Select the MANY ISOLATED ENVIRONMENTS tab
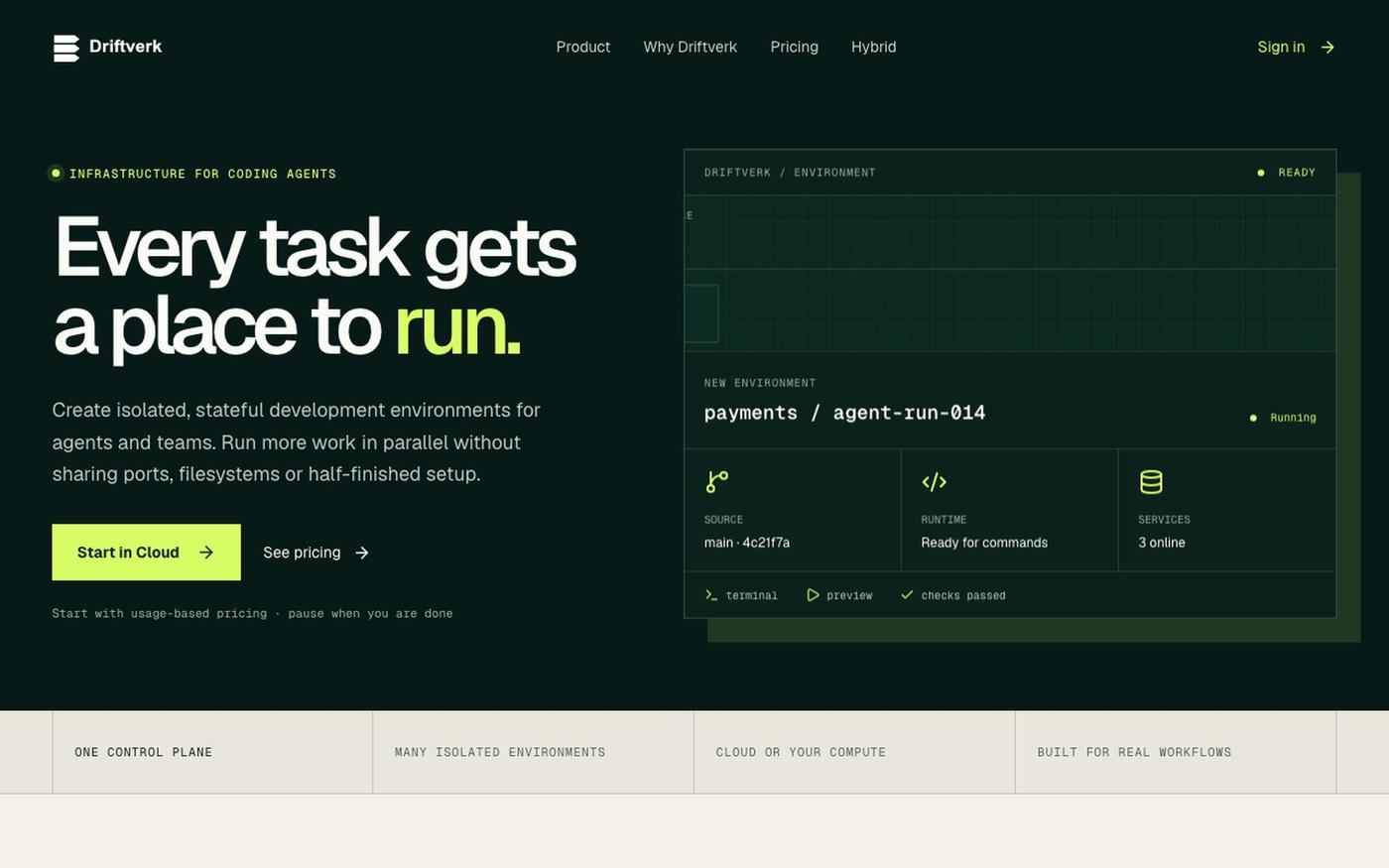 click(533, 752)
